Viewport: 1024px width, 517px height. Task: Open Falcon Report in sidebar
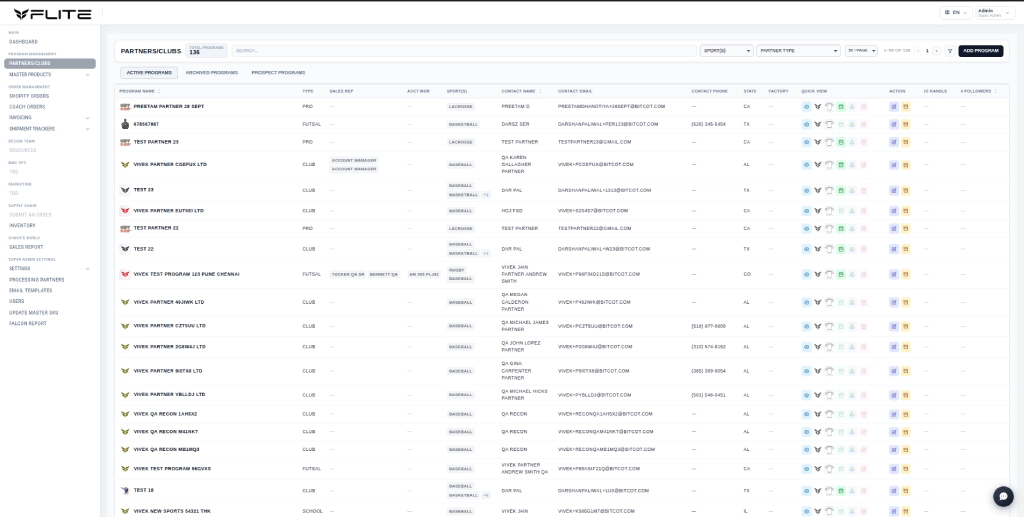pyautogui.click(x=28, y=323)
